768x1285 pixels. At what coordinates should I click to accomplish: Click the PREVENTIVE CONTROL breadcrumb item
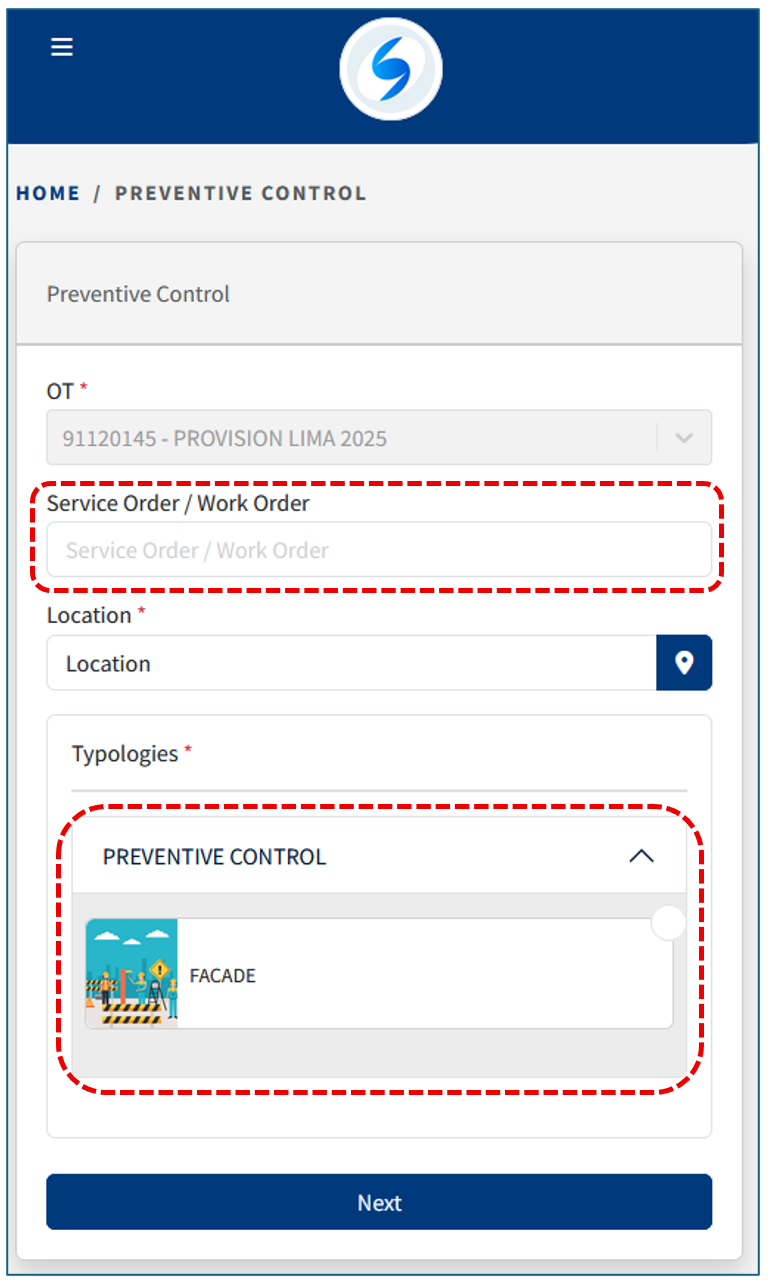[x=240, y=193]
